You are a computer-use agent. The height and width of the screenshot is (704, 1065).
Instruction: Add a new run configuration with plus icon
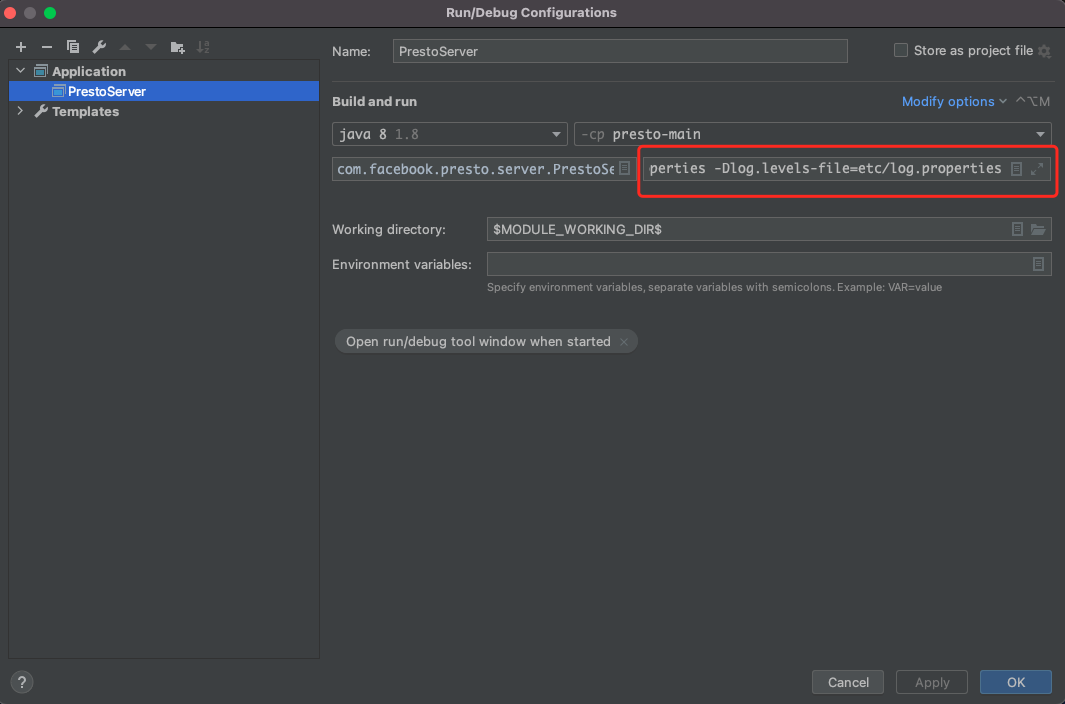21,47
